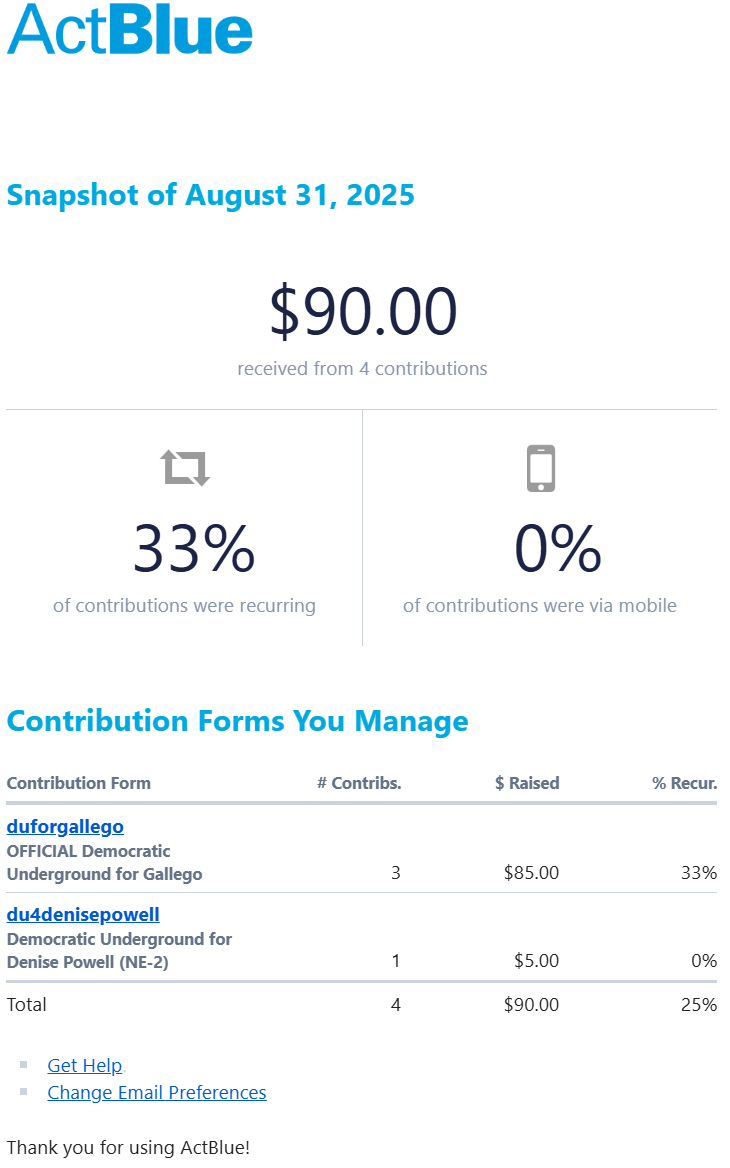Click the 0% mobile contributions figure
Screen dimensions: 730x1168
[557, 549]
